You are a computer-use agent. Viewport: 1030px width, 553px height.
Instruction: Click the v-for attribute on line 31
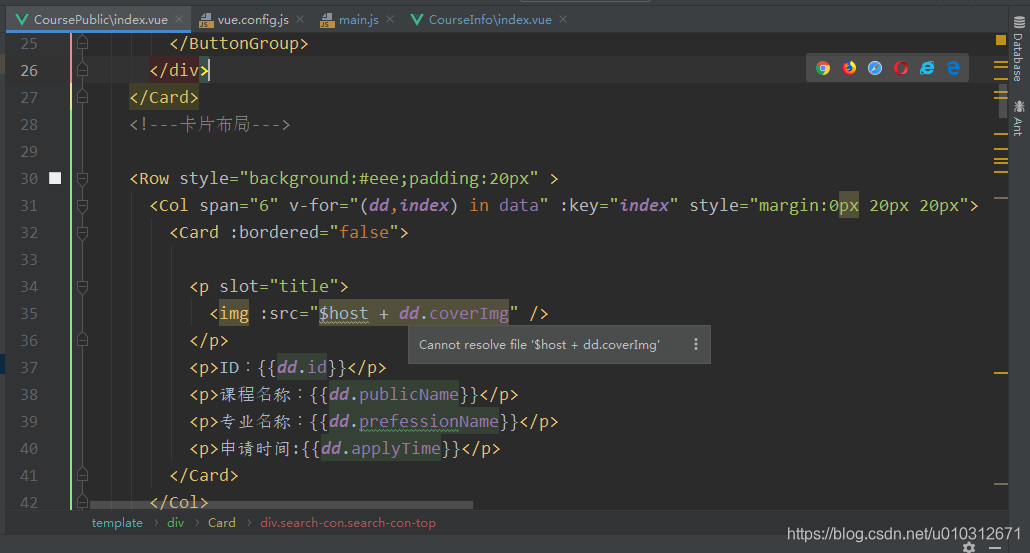pyautogui.click(x=418, y=206)
